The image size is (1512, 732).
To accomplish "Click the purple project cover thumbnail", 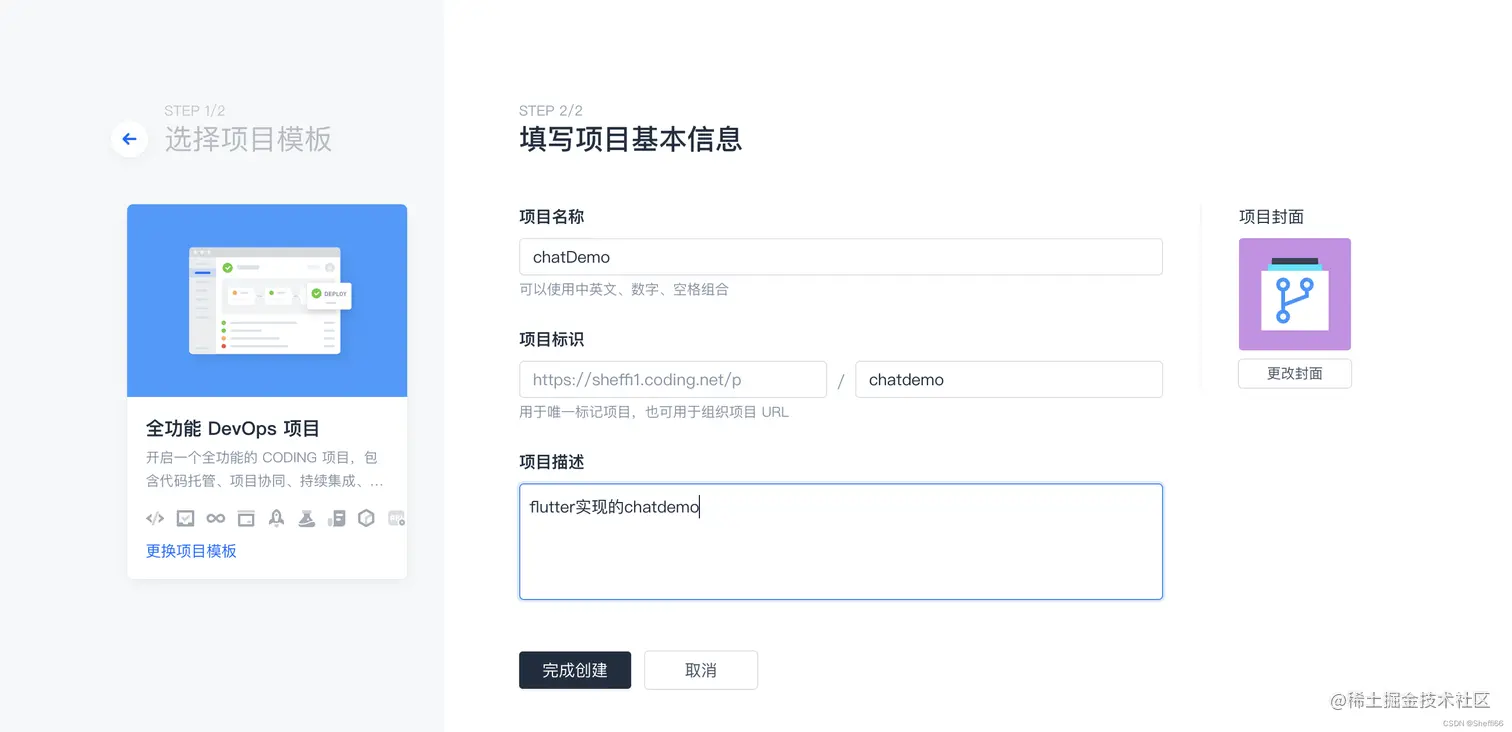I will point(1294,293).
